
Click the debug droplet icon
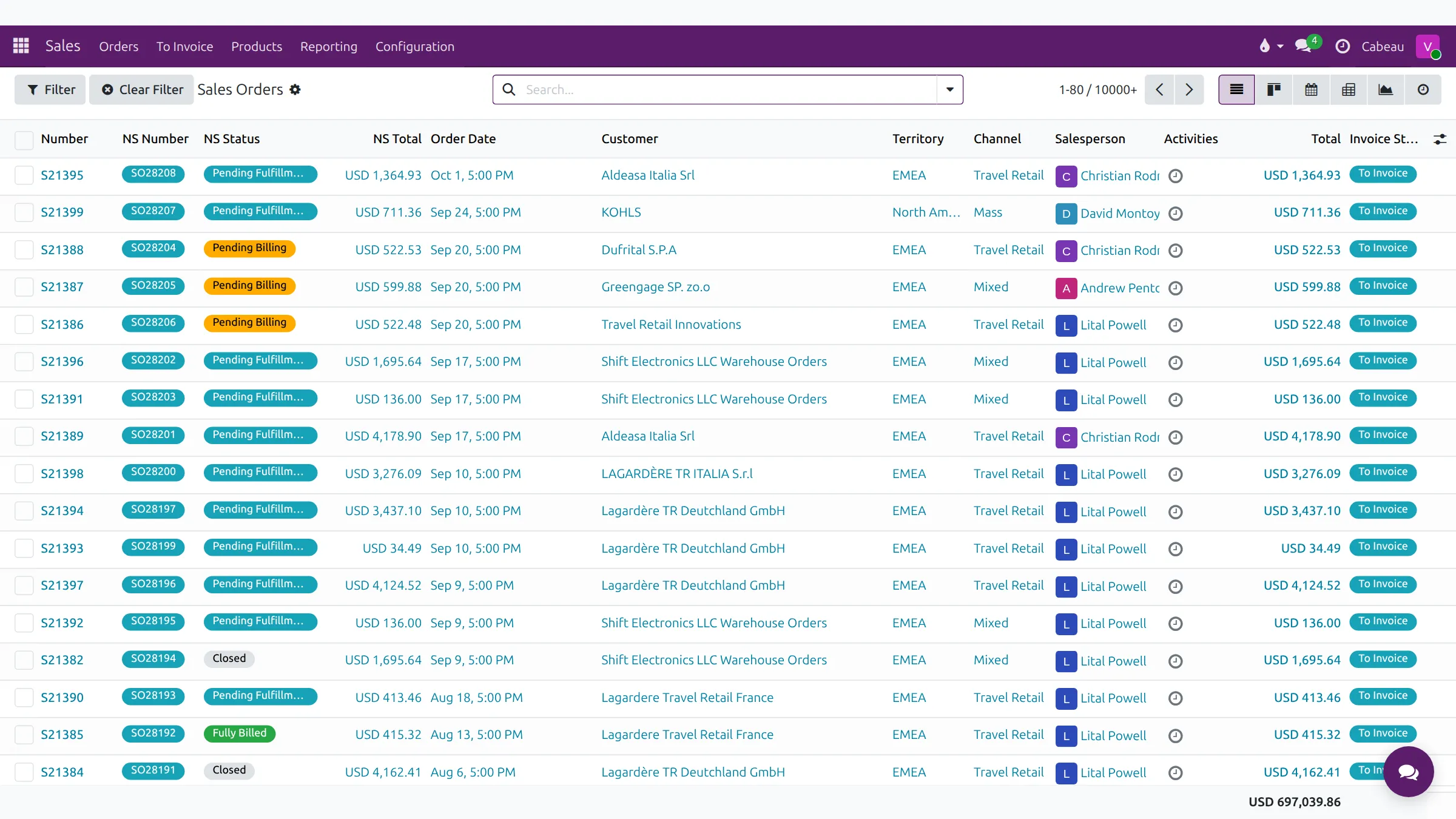click(x=1265, y=46)
